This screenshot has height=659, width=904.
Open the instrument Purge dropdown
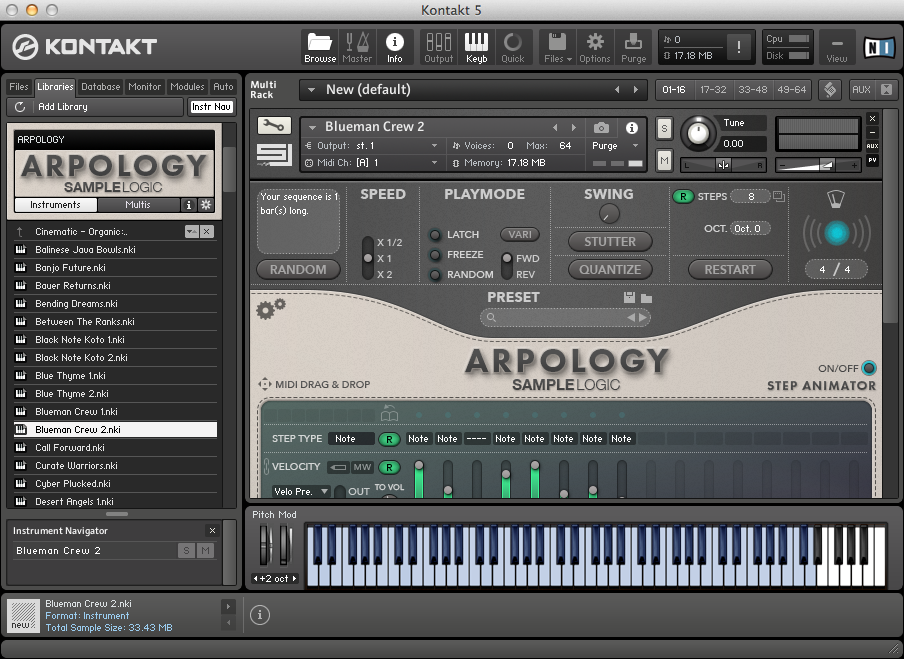[x=635, y=146]
